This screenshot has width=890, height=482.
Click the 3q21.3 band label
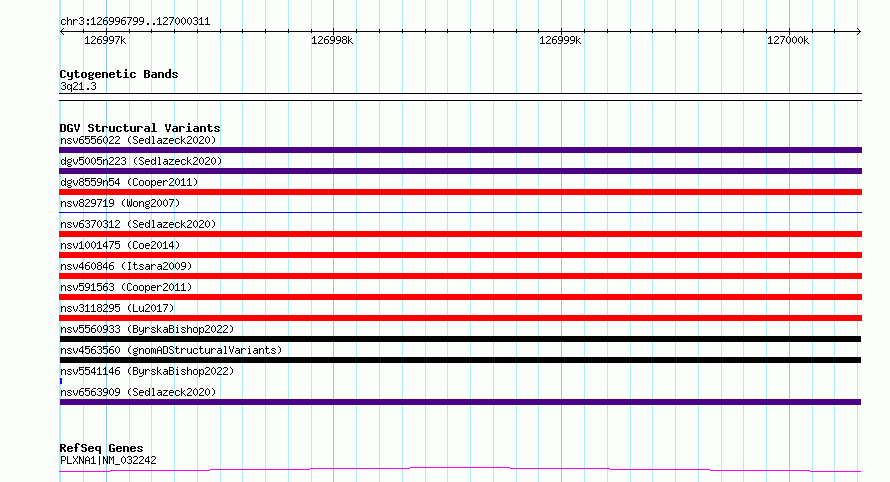tap(78, 86)
